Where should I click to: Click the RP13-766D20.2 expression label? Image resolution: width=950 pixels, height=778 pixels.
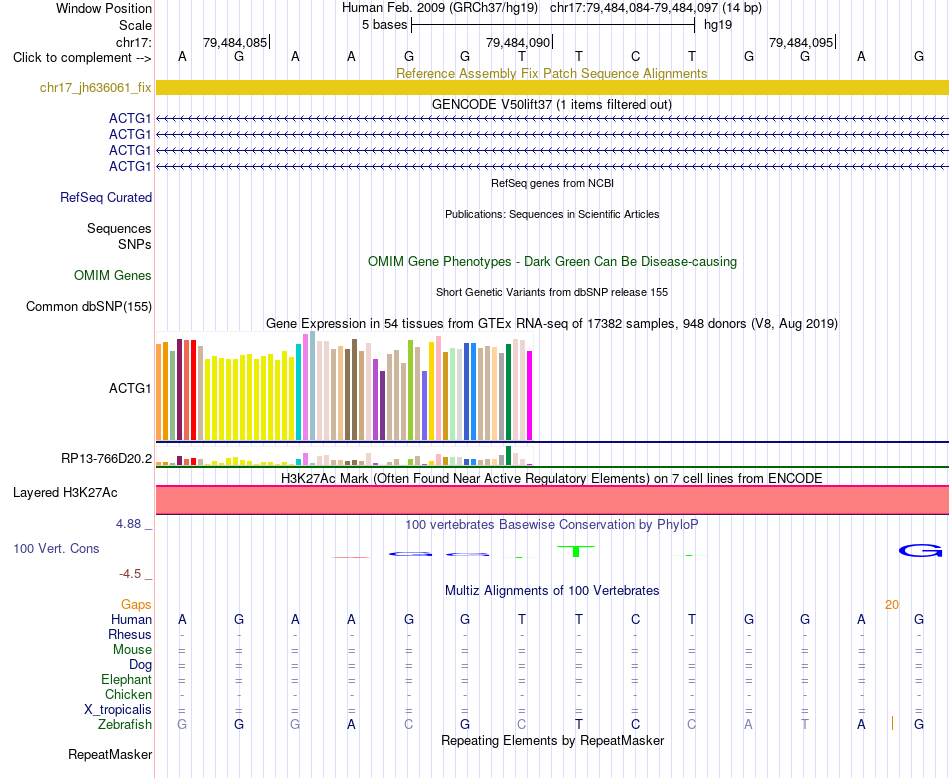pyautogui.click(x=106, y=459)
